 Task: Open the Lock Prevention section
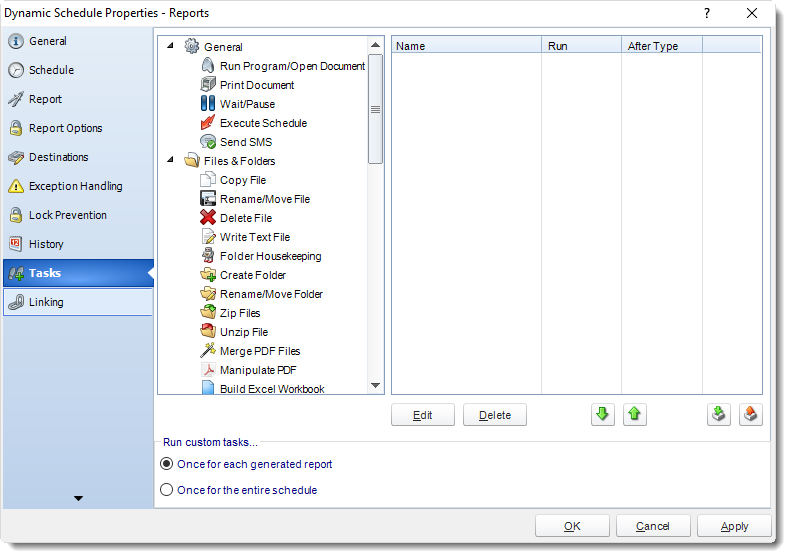tap(78, 215)
